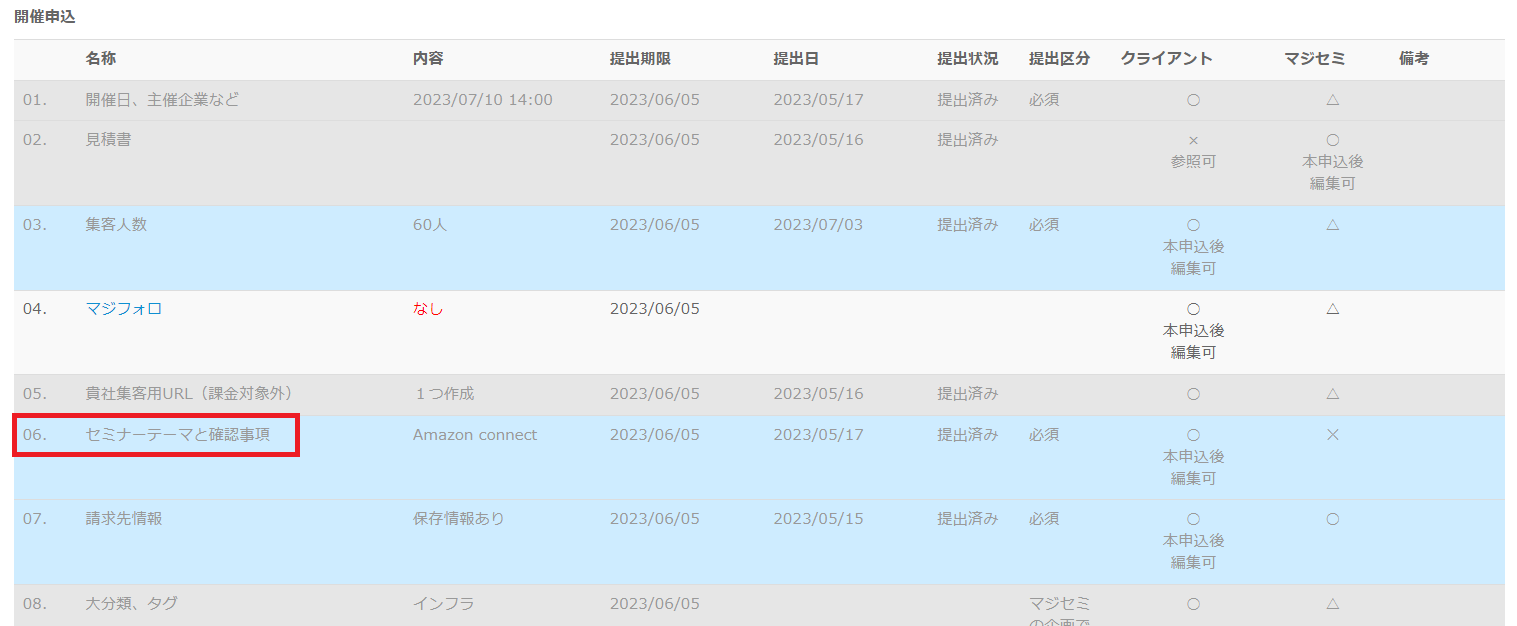Click the 備考 column header
Image resolution: width=1517 pixels, height=626 pixels.
click(x=1413, y=59)
